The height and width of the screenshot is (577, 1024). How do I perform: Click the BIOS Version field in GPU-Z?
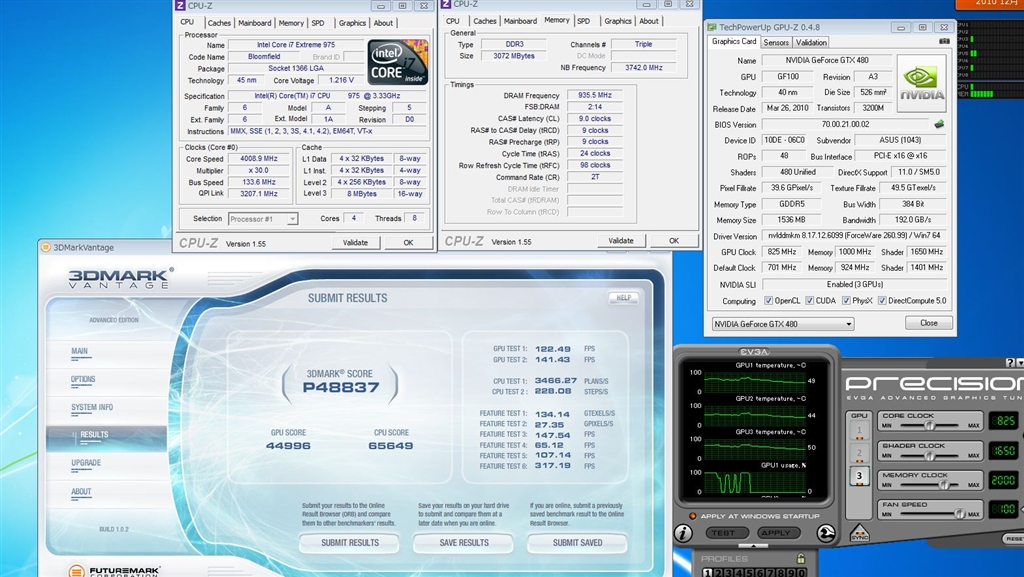pos(845,124)
